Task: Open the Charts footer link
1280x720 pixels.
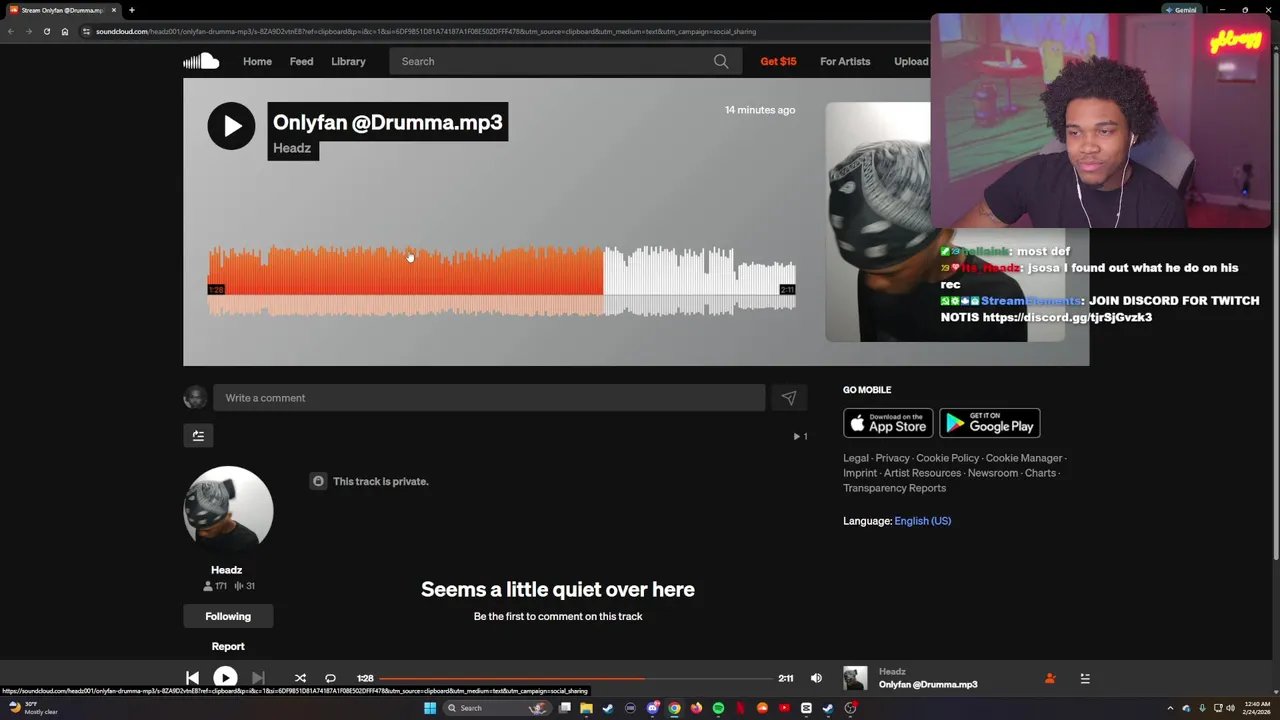Action: pyautogui.click(x=1040, y=473)
